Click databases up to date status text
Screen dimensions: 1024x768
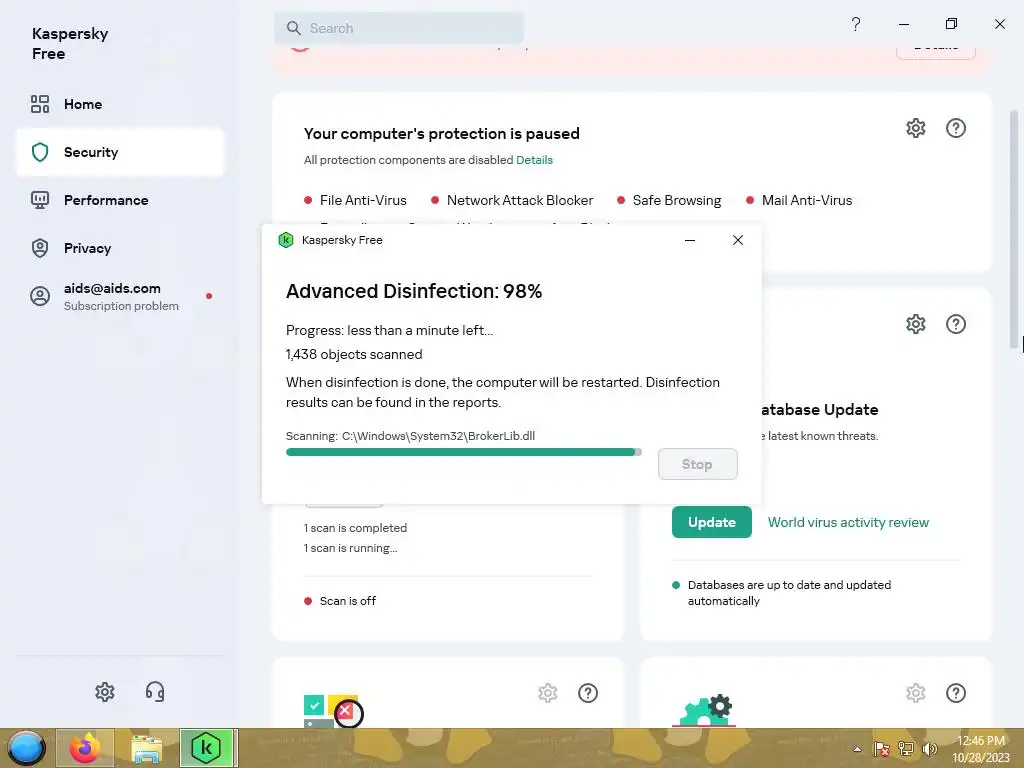789,593
